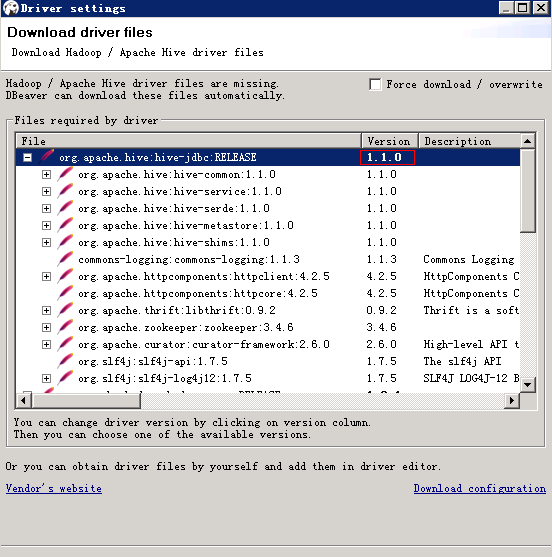The height and width of the screenshot is (557, 552).
Task: Expand the hive-common:1.1.0 node
Action: 46,174
